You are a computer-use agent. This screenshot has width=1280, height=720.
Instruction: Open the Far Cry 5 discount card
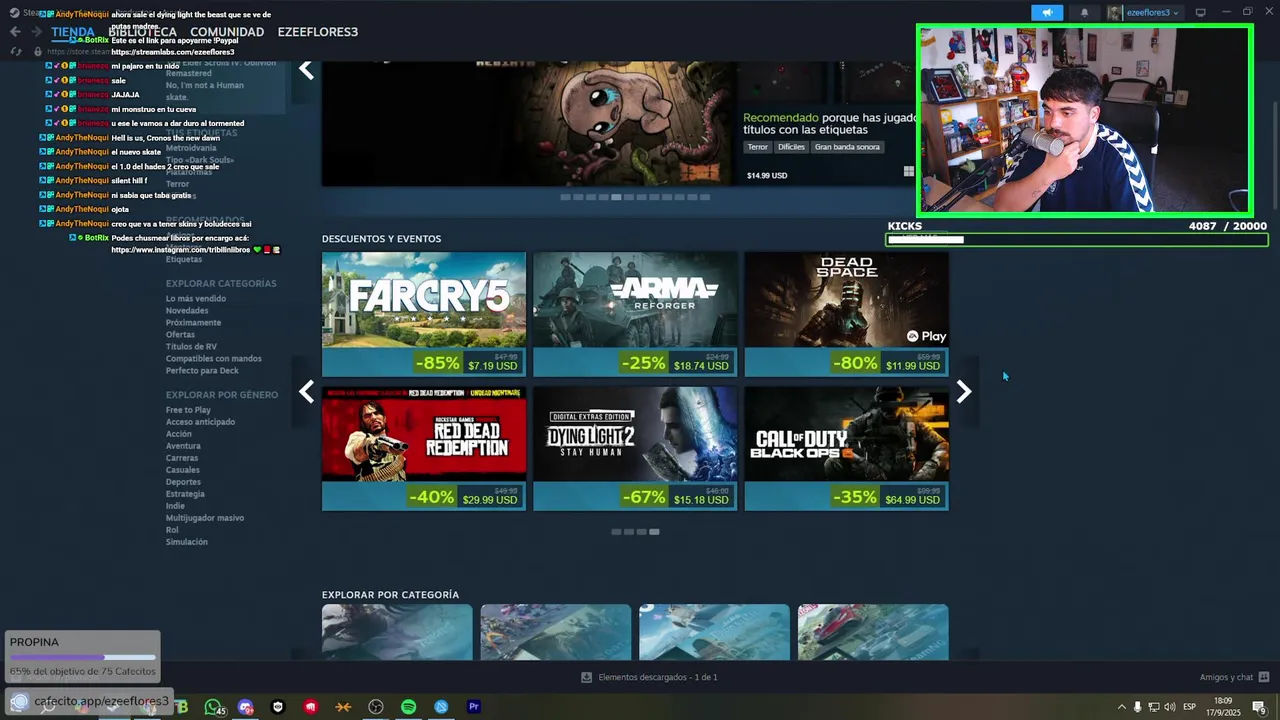pos(424,314)
